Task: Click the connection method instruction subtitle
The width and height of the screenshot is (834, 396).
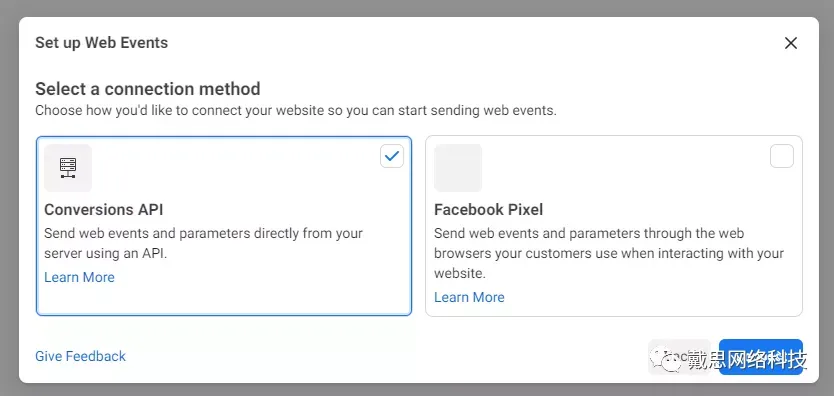Action: (296, 111)
